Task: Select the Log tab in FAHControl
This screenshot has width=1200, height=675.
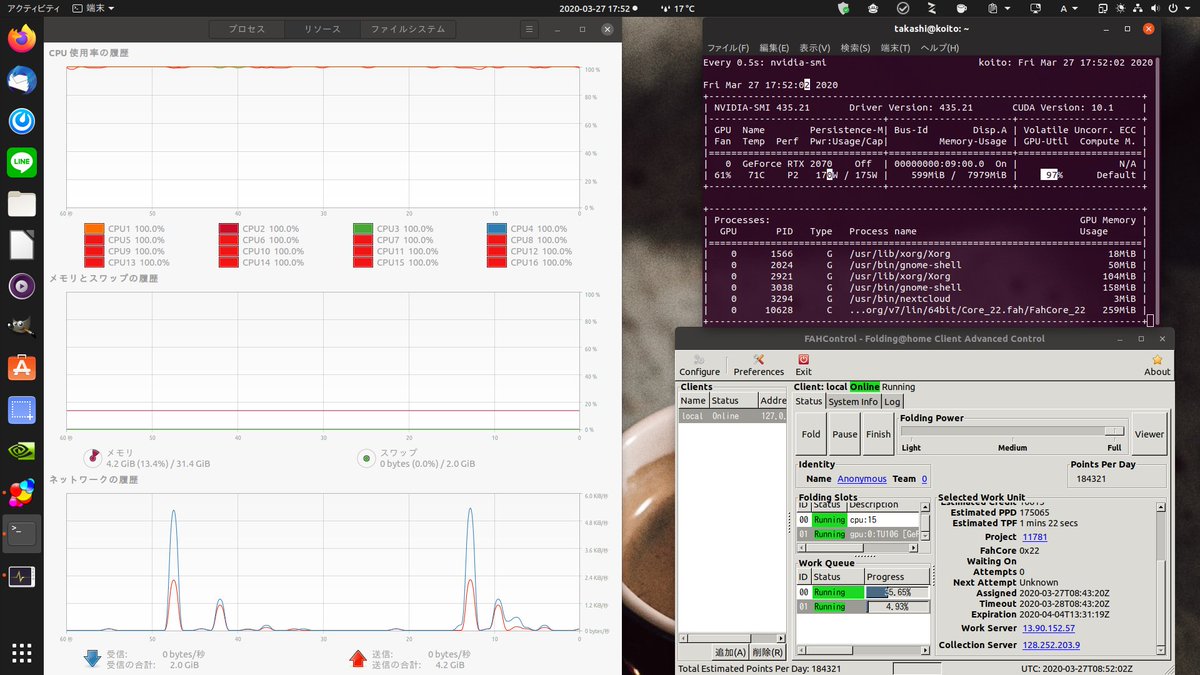Action: click(x=892, y=401)
